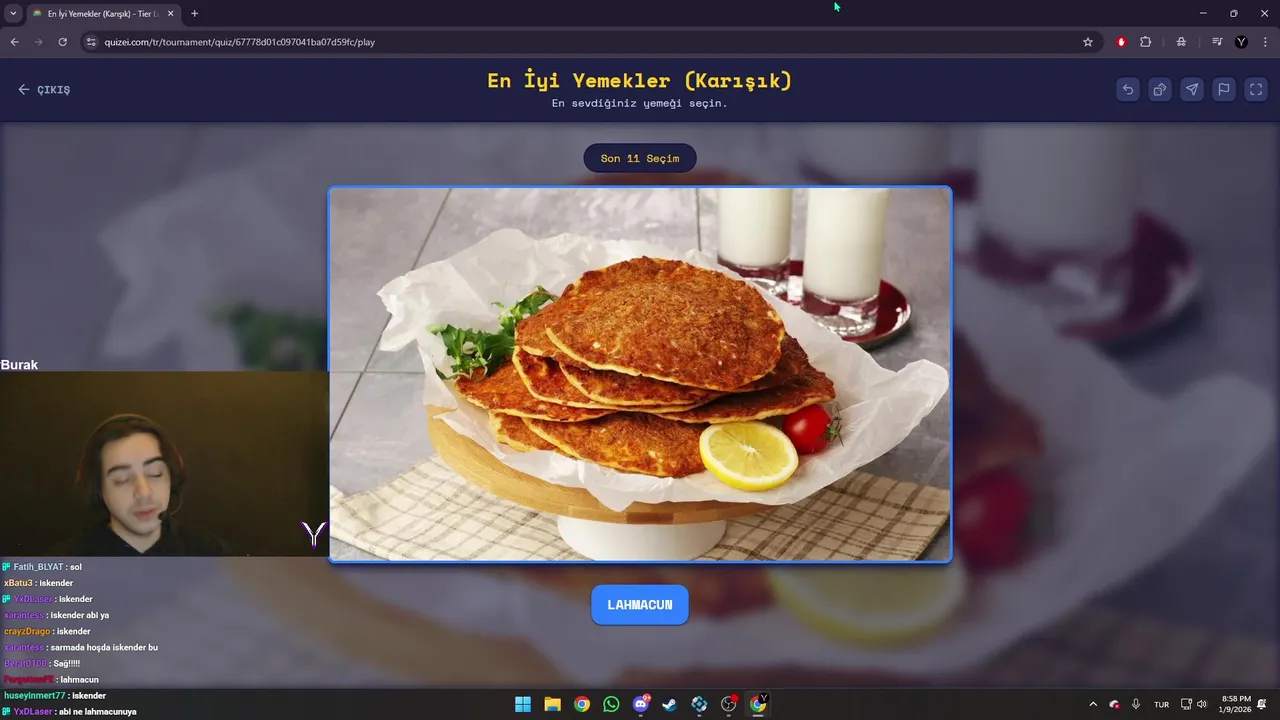Viewport: 1280px width, 720px height.
Task: Open the Chrome three-dot menu
Action: point(1265,42)
